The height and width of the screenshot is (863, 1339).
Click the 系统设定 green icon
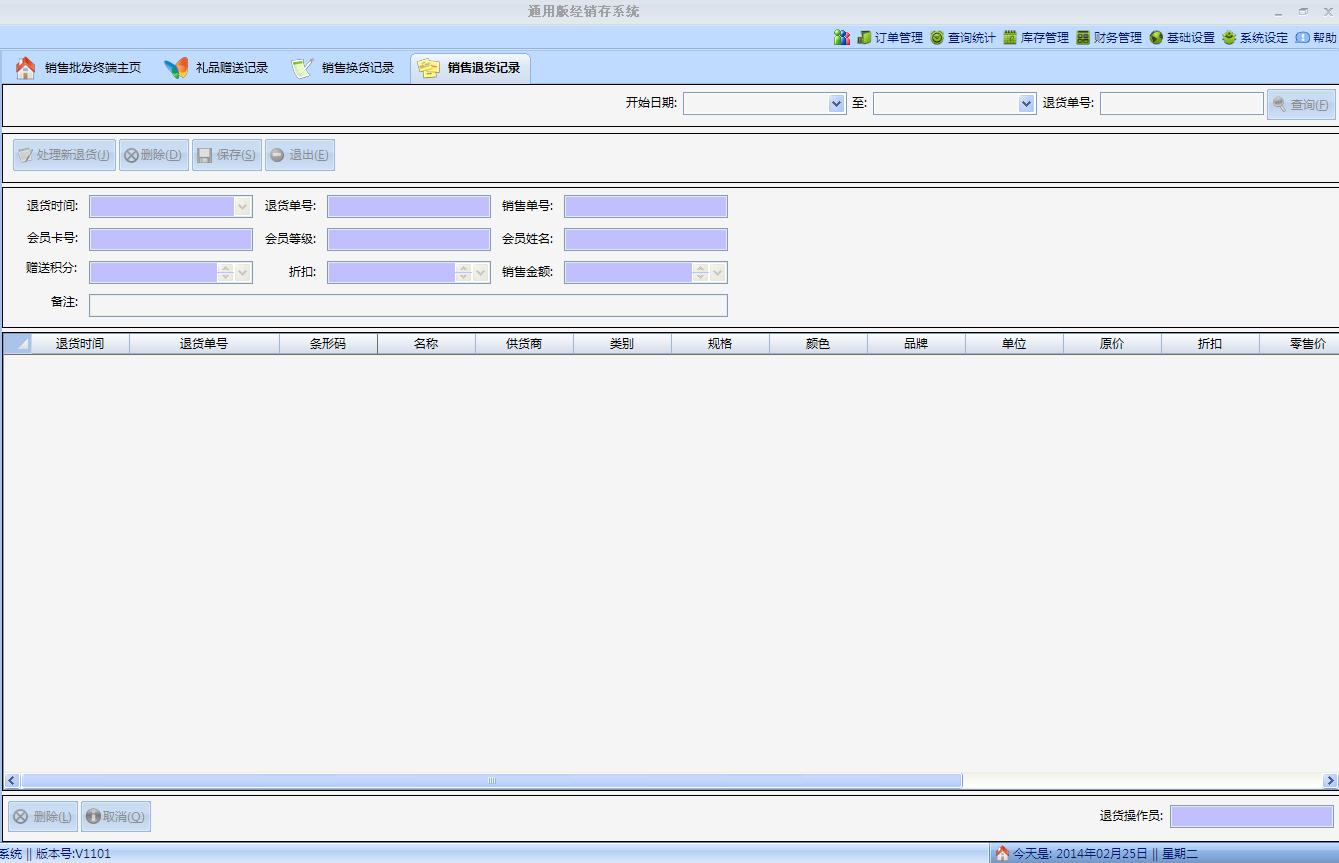click(x=1229, y=38)
